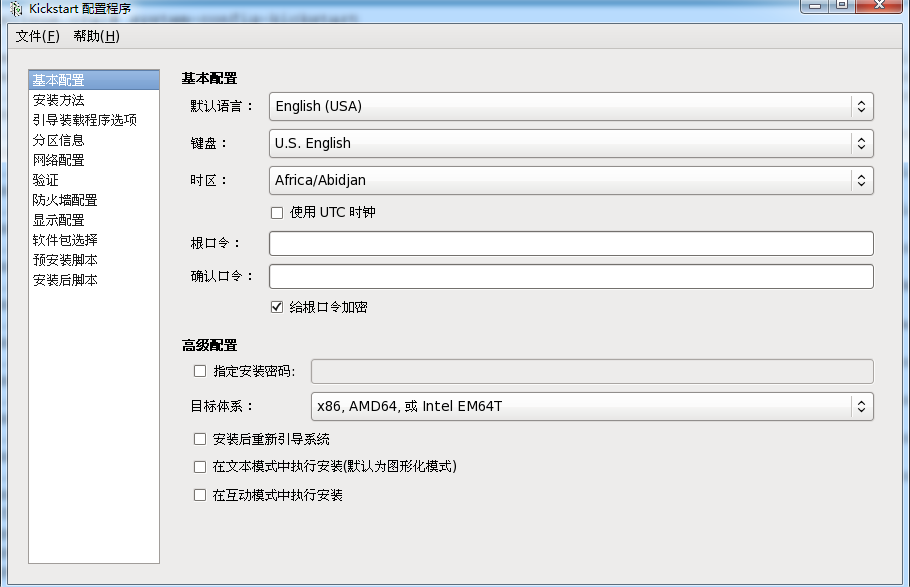Enable 指定安装密码 checkbox
Viewport: 910px width, 587px height.
(x=200, y=371)
